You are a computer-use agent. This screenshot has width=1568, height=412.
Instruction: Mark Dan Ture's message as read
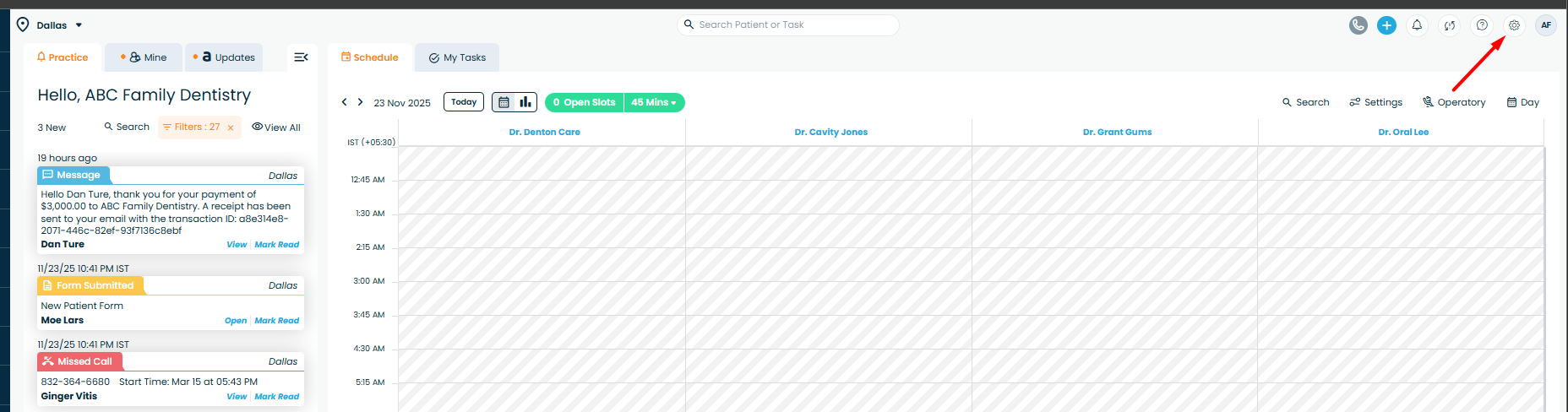pos(277,245)
